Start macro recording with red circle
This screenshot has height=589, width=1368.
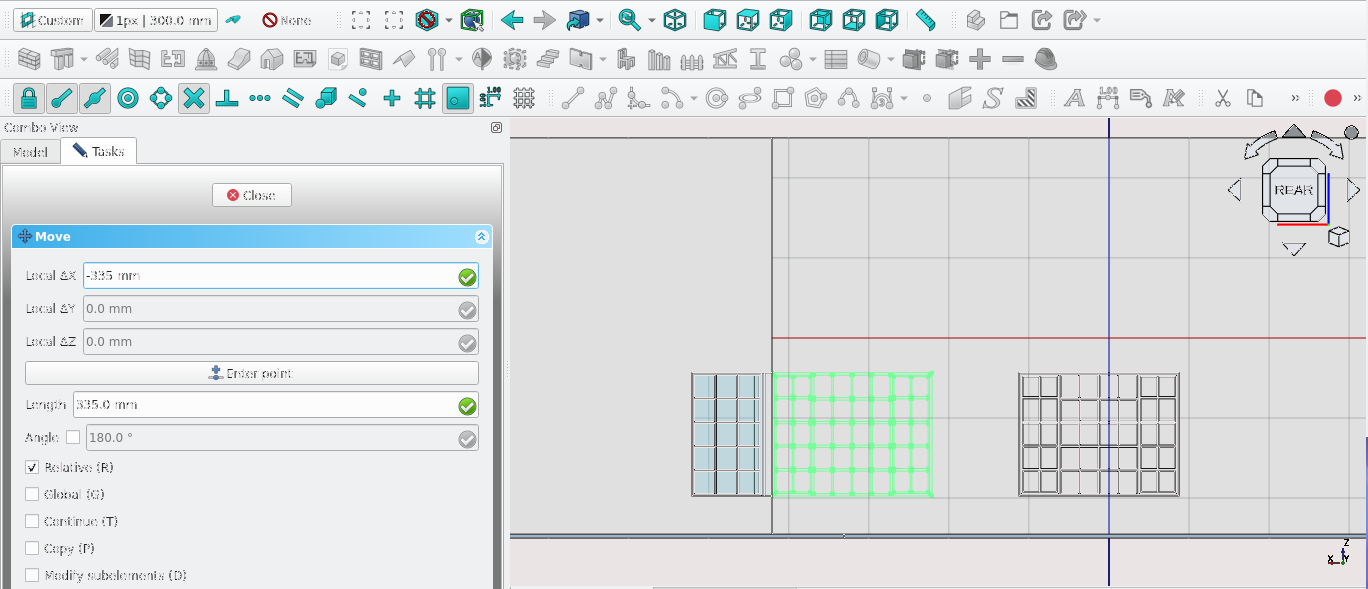tap(1332, 98)
